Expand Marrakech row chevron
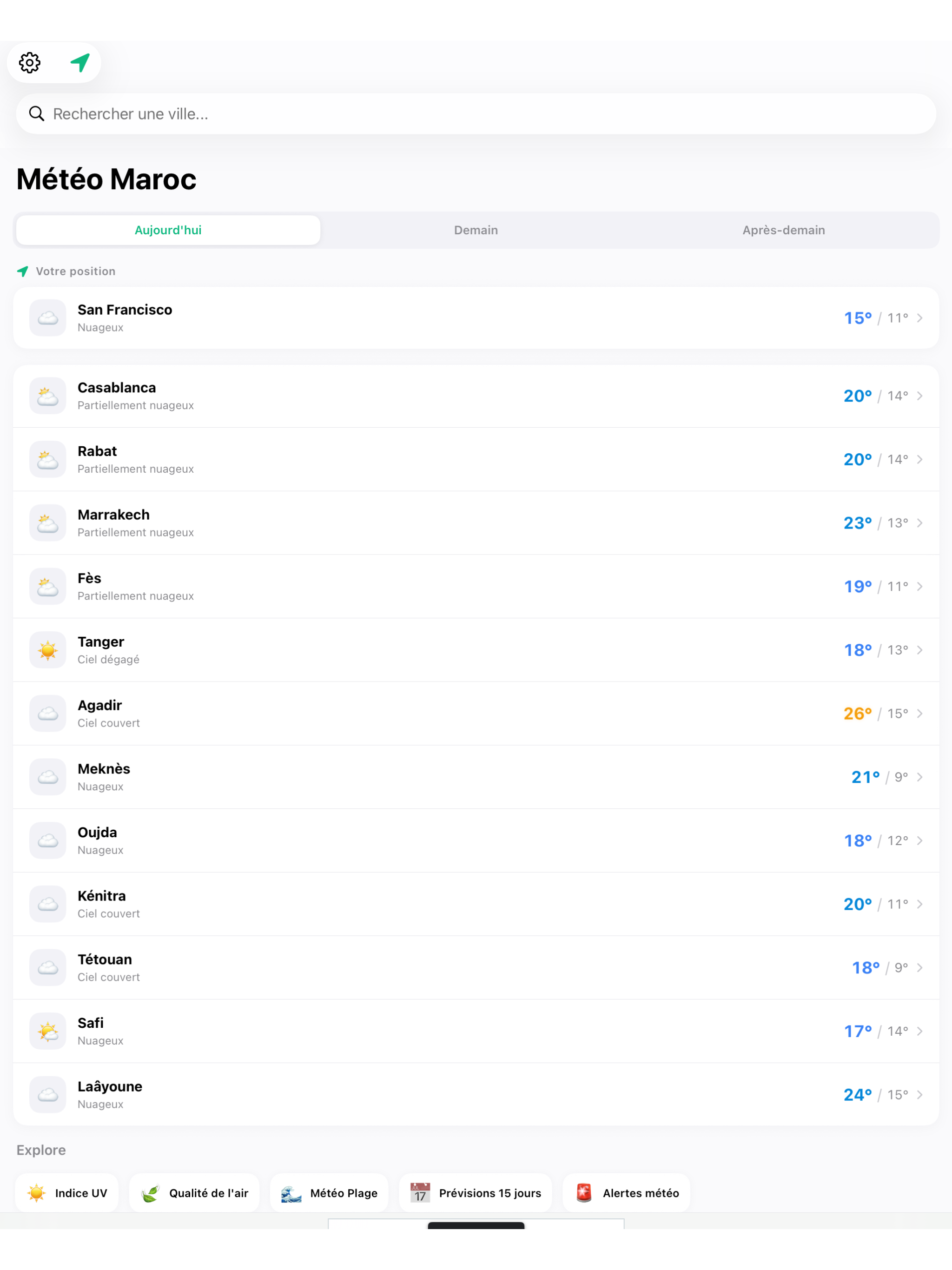Screen dimensions: 952x1270 [x=920, y=523]
